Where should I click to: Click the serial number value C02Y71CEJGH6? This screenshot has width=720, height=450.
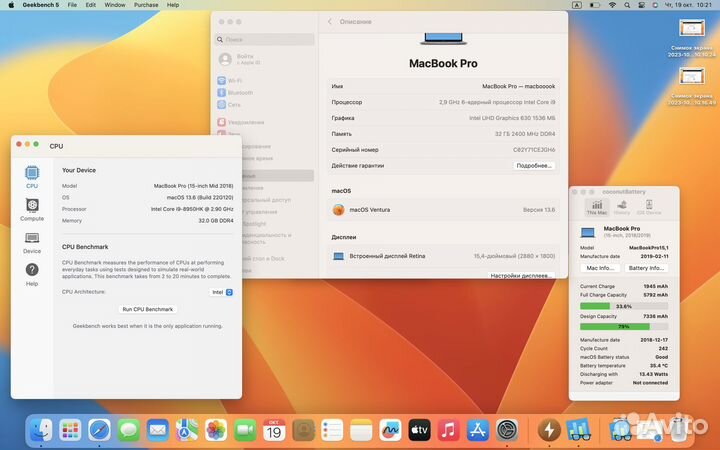(534, 150)
